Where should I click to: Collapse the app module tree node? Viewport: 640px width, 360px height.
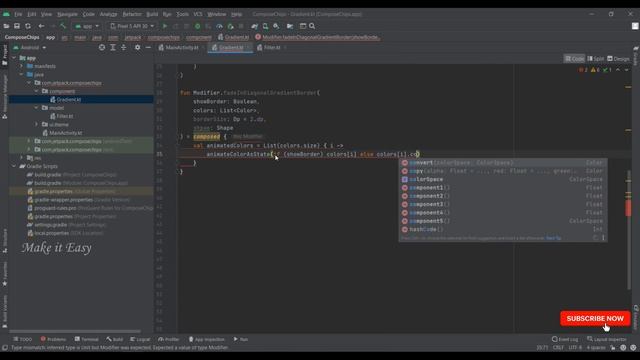click(14, 58)
